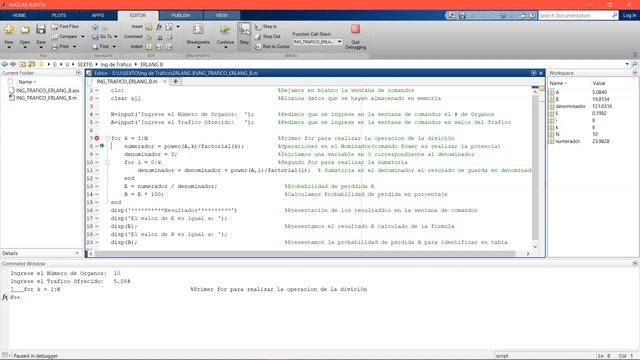The width and height of the screenshot is (640, 360).
Task: Set breakpoint at line 4 dash
Action: (97, 114)
